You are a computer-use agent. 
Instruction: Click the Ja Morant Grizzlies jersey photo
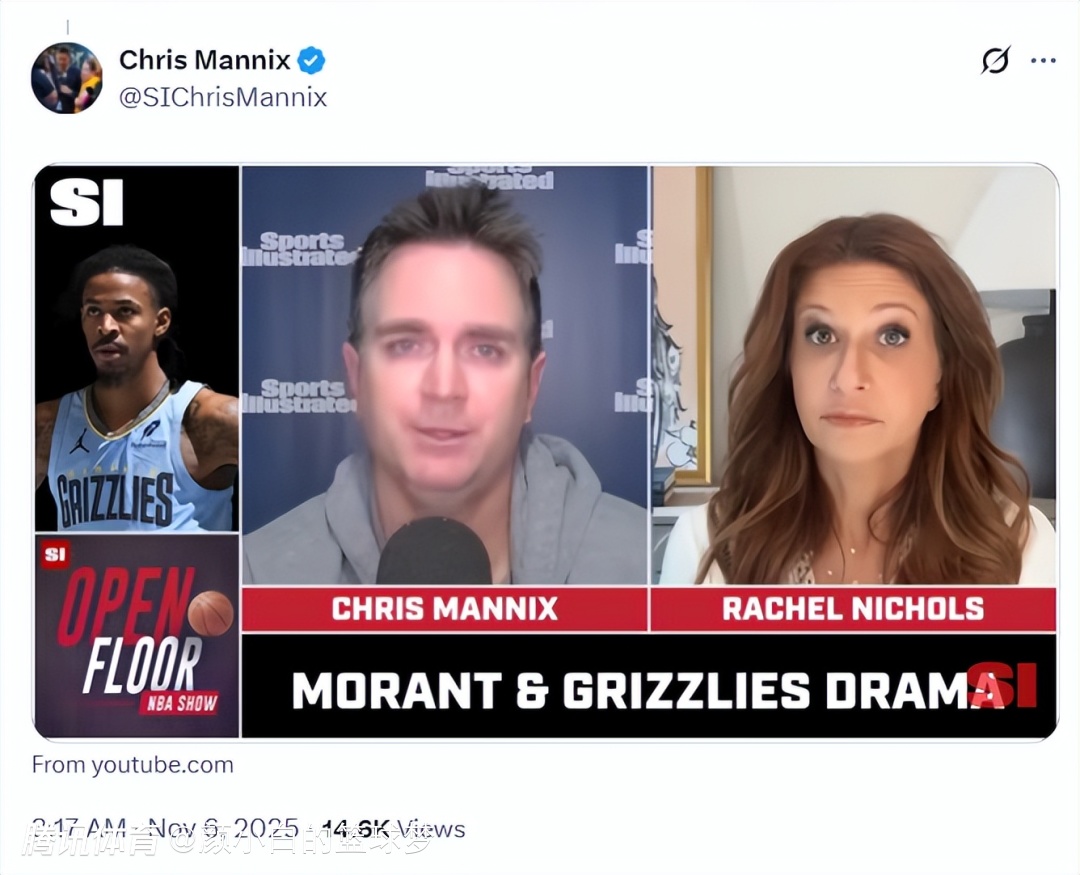click(x=137, y=349)
